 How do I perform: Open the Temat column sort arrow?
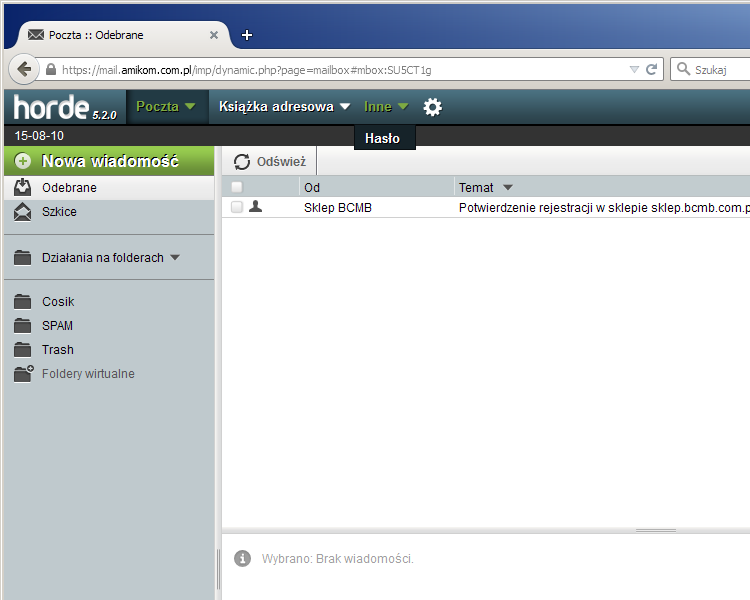click(x=507, y=187)
